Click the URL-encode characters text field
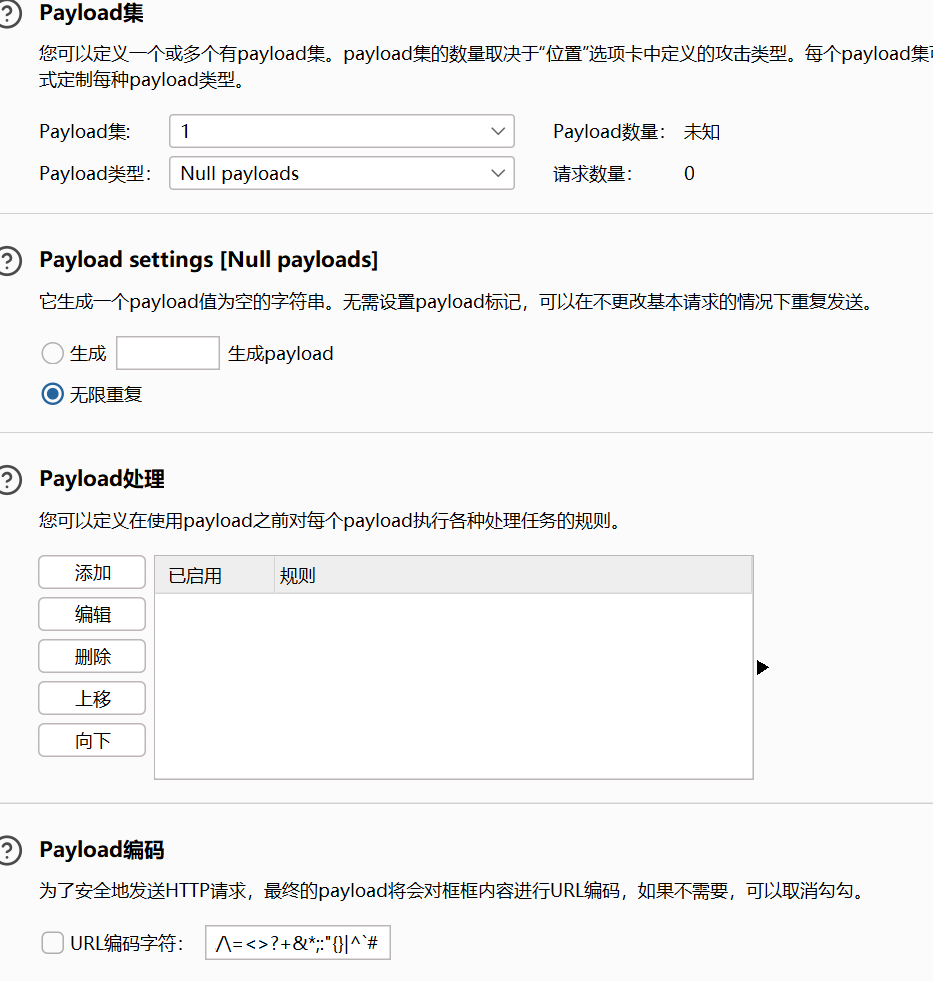Viewport: 933px width, 981px height. tap(297, 942)
